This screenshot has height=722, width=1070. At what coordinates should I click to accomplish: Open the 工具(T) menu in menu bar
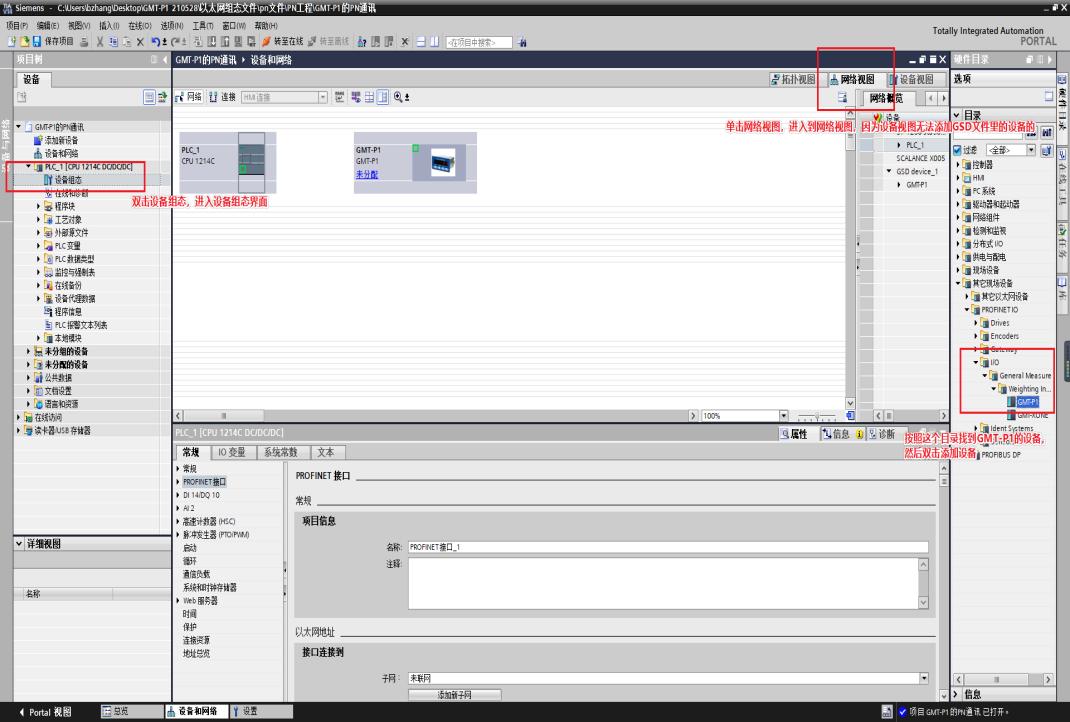pos(203,24)
